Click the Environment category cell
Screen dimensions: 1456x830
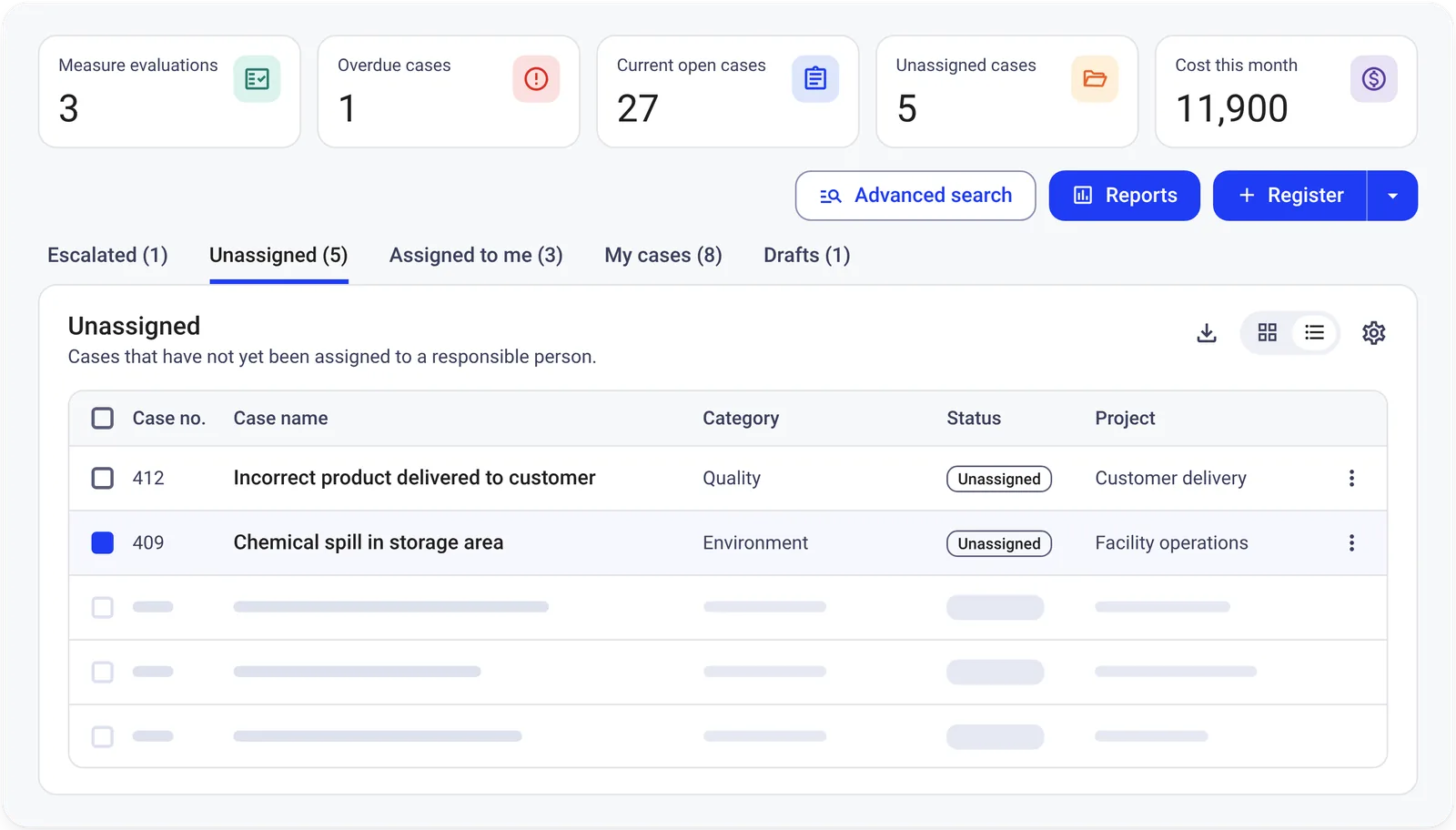[x=755, y=542]
